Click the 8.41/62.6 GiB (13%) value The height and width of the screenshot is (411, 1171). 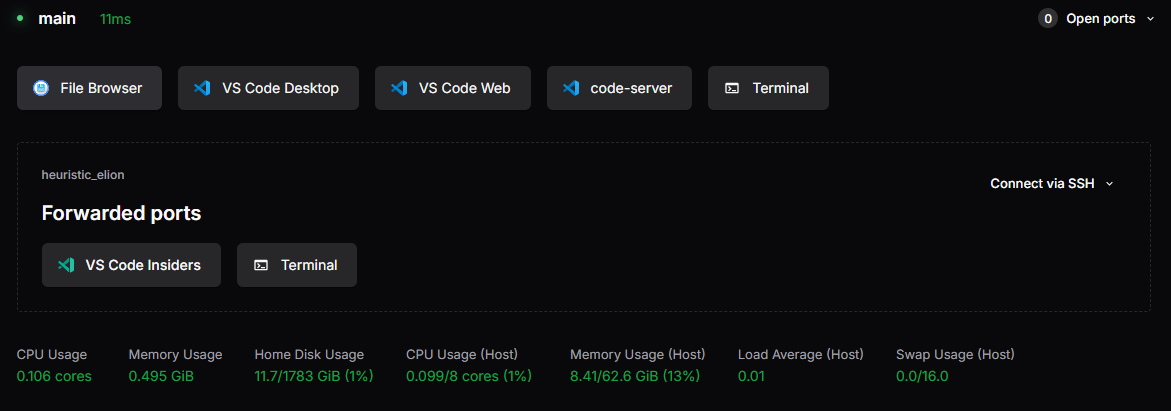click(x=635, y=376)
